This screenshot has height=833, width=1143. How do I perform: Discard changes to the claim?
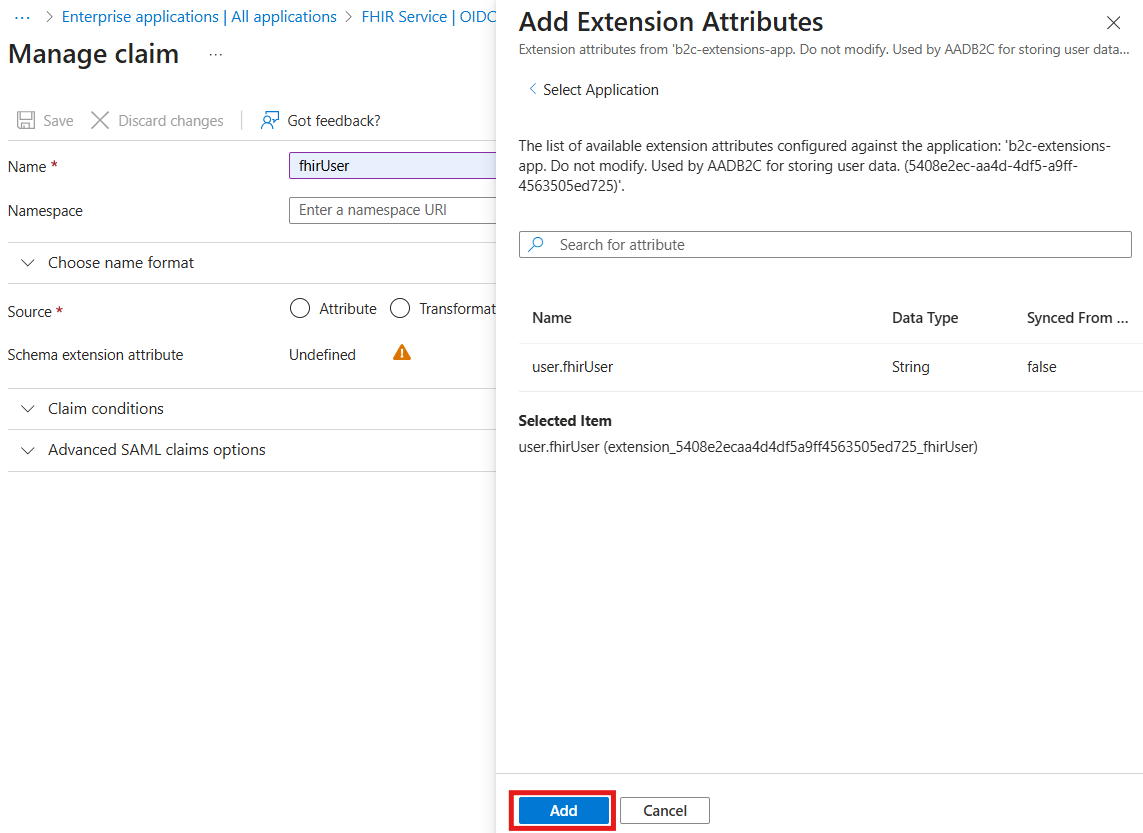click(x=157, y=120)
